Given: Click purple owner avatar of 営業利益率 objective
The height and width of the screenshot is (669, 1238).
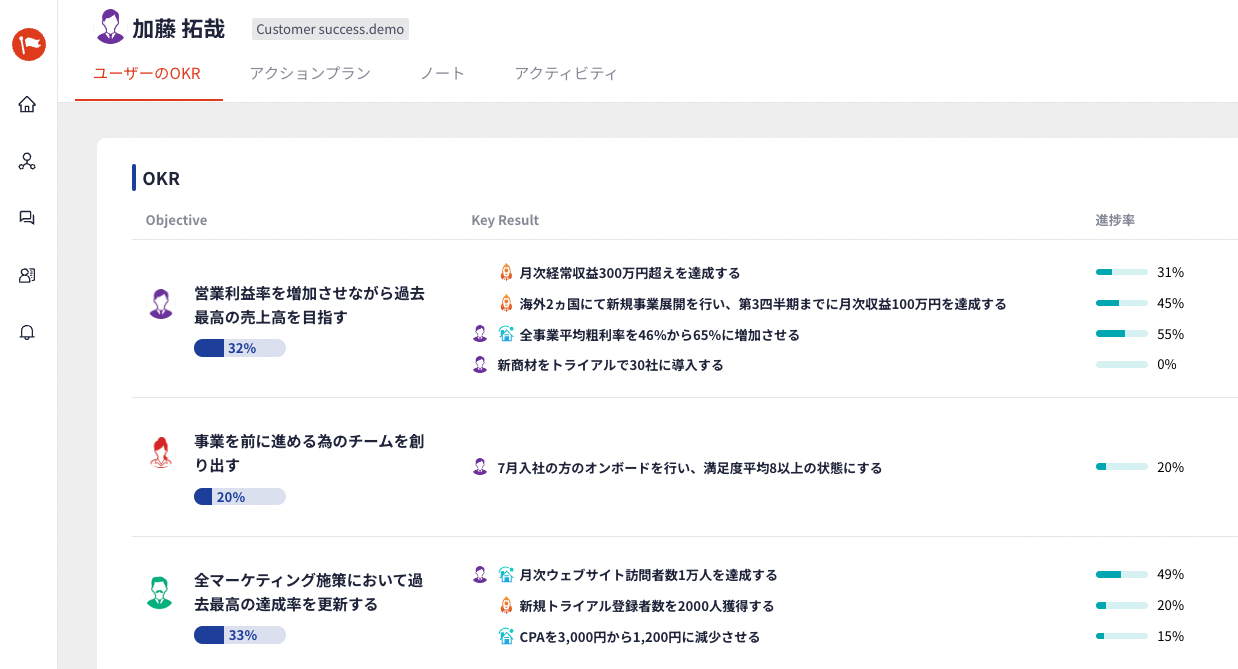Looking at the screenshot, I should click(160, 304).
